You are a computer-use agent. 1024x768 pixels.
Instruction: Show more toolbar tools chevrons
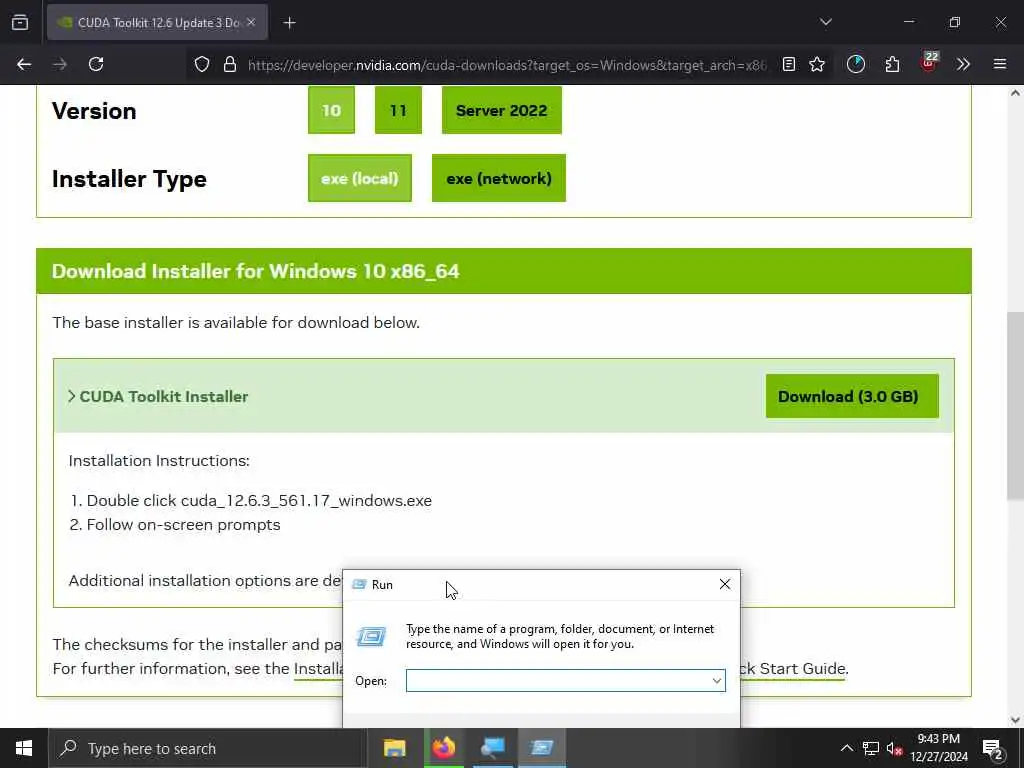pos(963,64)
